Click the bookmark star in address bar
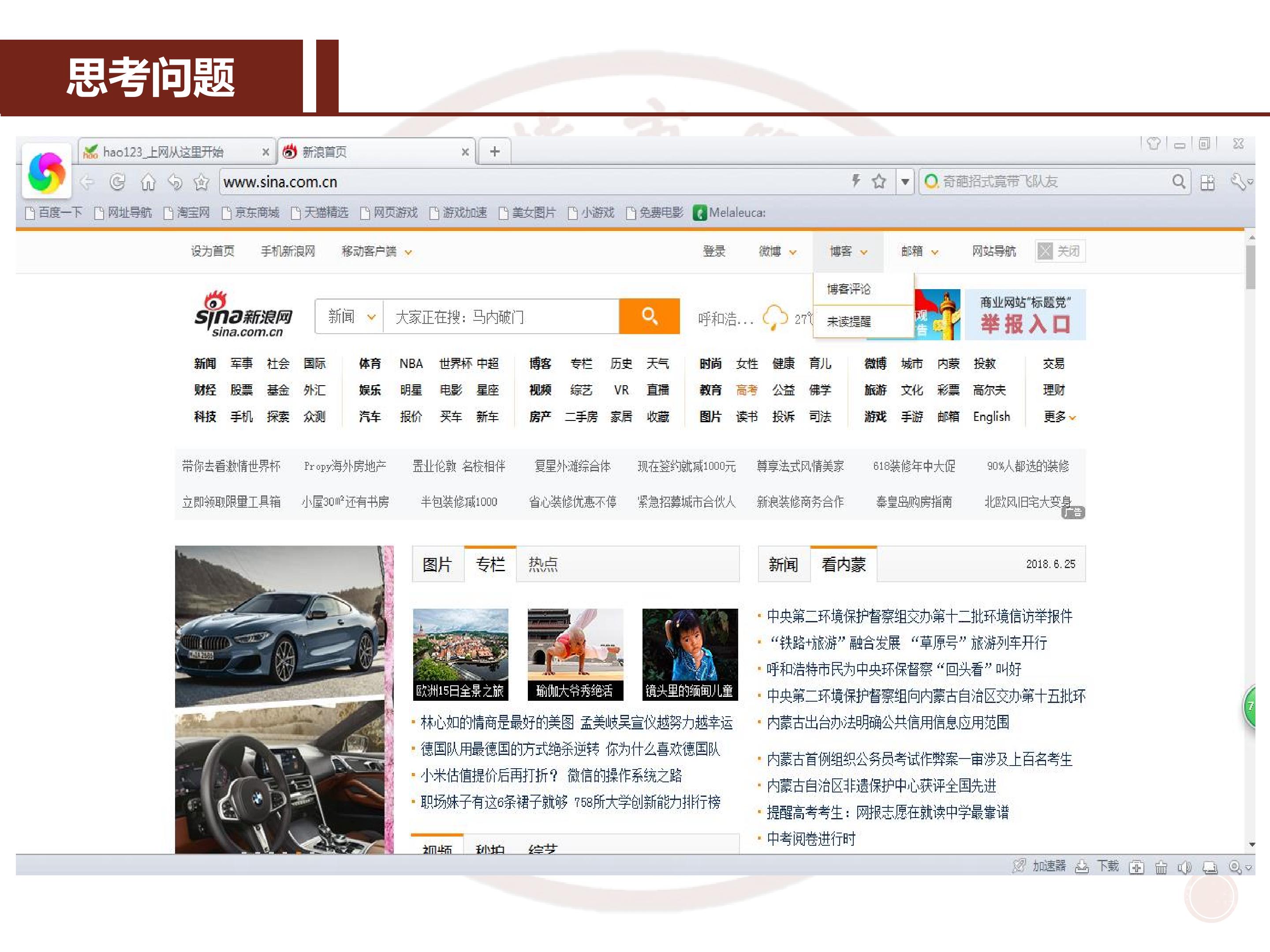Viewport: 1270px width, 952px height. coord(878,182)
